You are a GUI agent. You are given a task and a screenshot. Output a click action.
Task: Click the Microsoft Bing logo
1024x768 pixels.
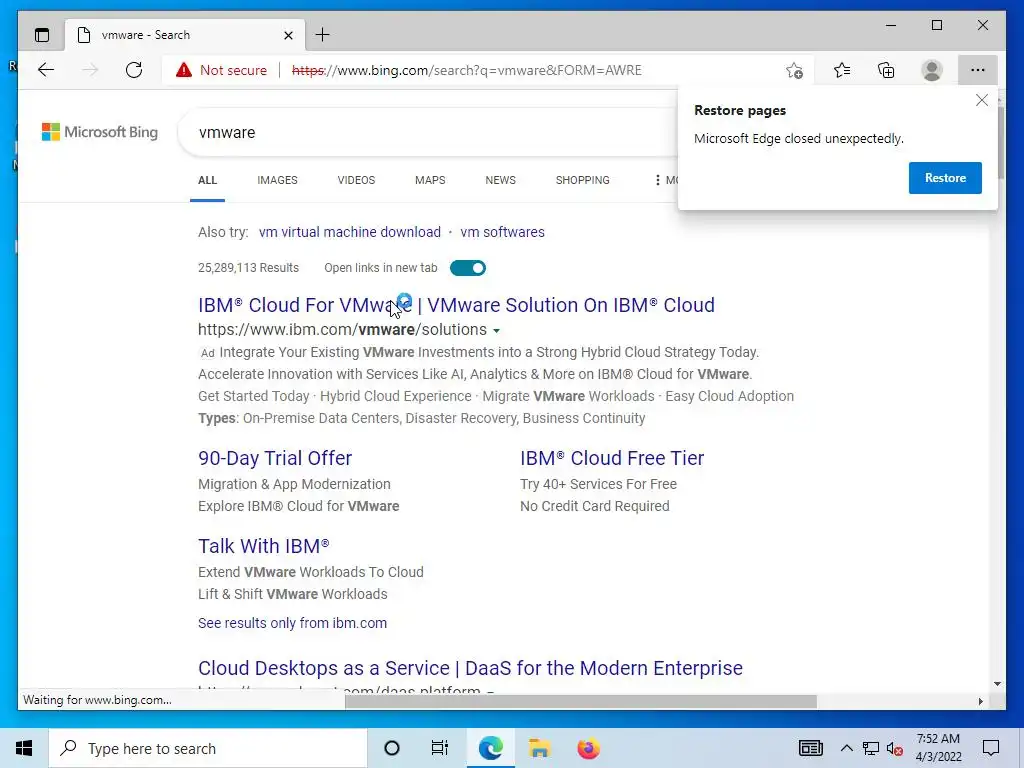pos(100,132)
